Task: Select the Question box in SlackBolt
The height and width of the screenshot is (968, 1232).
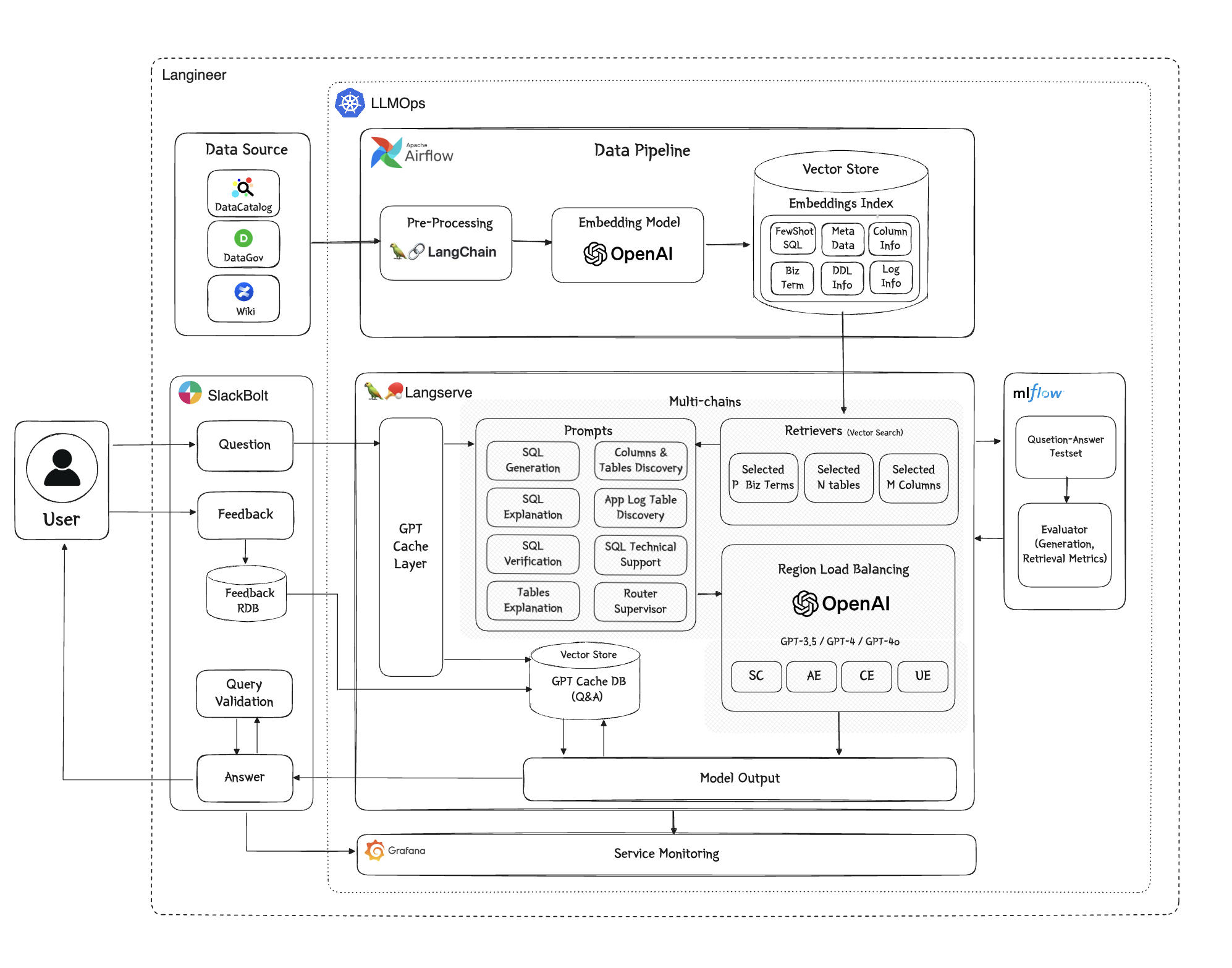Action: click(x=245, y=445)
